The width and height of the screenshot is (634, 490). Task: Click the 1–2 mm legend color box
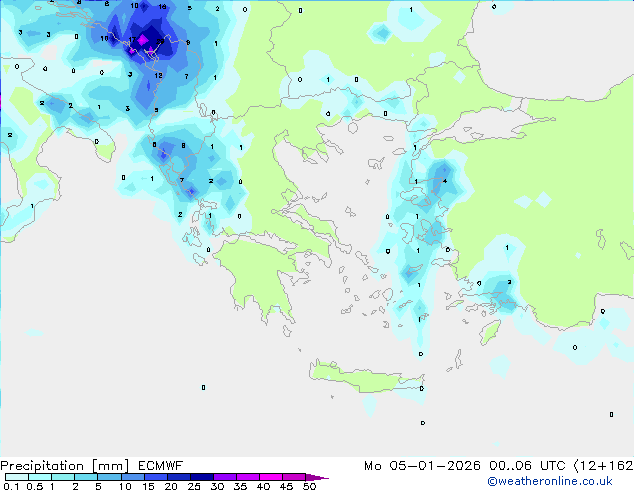coord(63,477)
